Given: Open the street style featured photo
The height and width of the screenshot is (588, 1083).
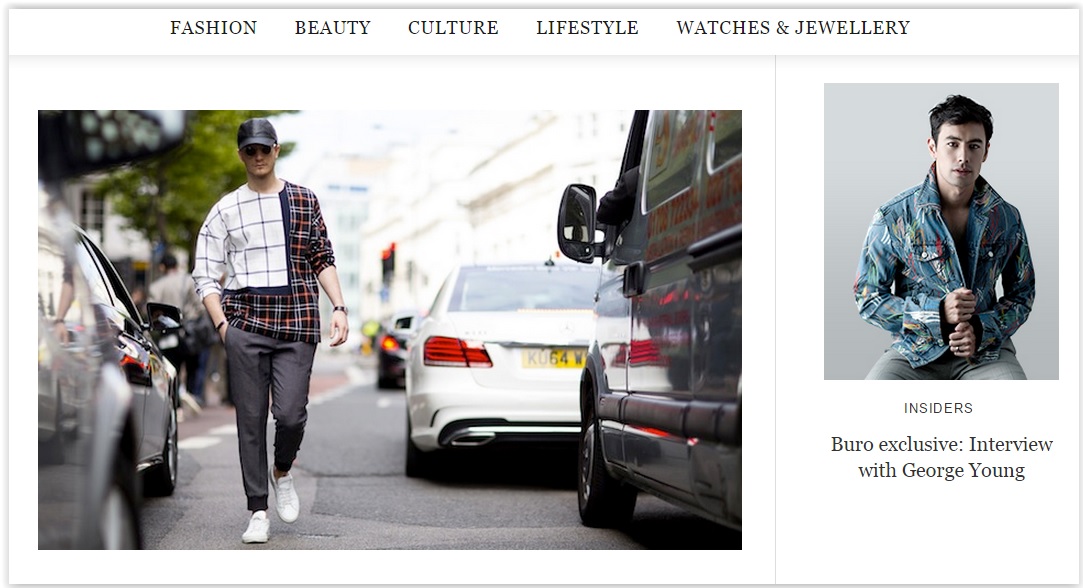Looking at the screenshot, I should [x=390, y=330].
